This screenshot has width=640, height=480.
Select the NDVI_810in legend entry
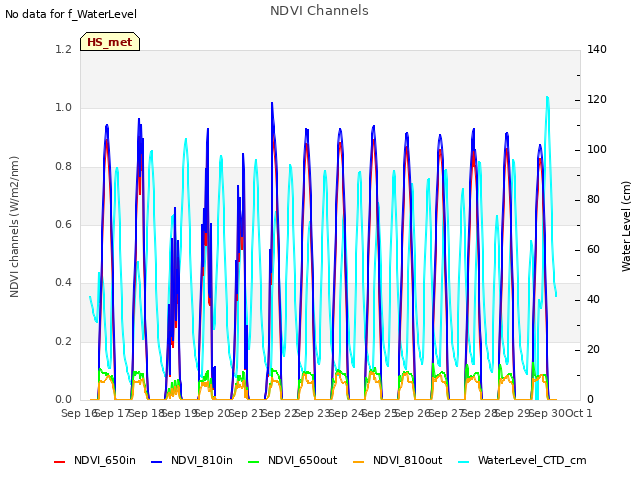tap(192, 460)
